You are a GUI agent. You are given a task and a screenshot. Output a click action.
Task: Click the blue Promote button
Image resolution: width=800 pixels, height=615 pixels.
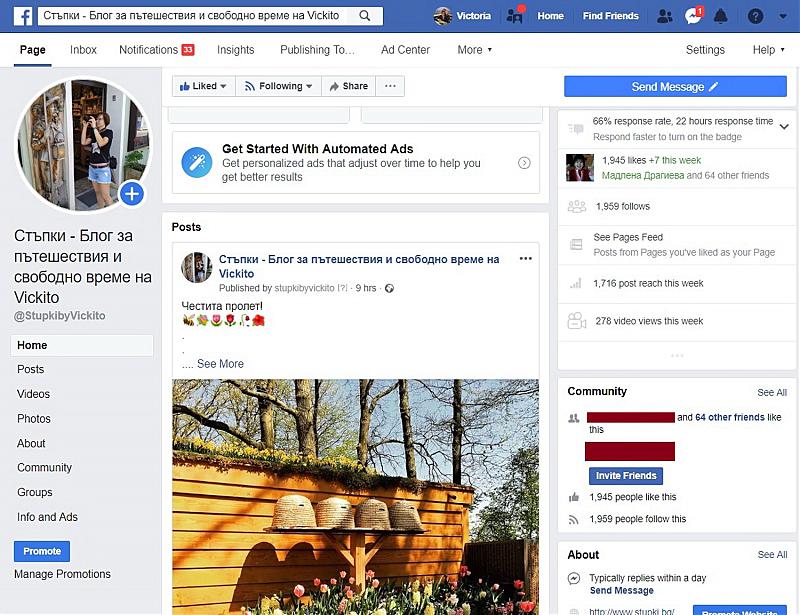[x=42, y=551]
